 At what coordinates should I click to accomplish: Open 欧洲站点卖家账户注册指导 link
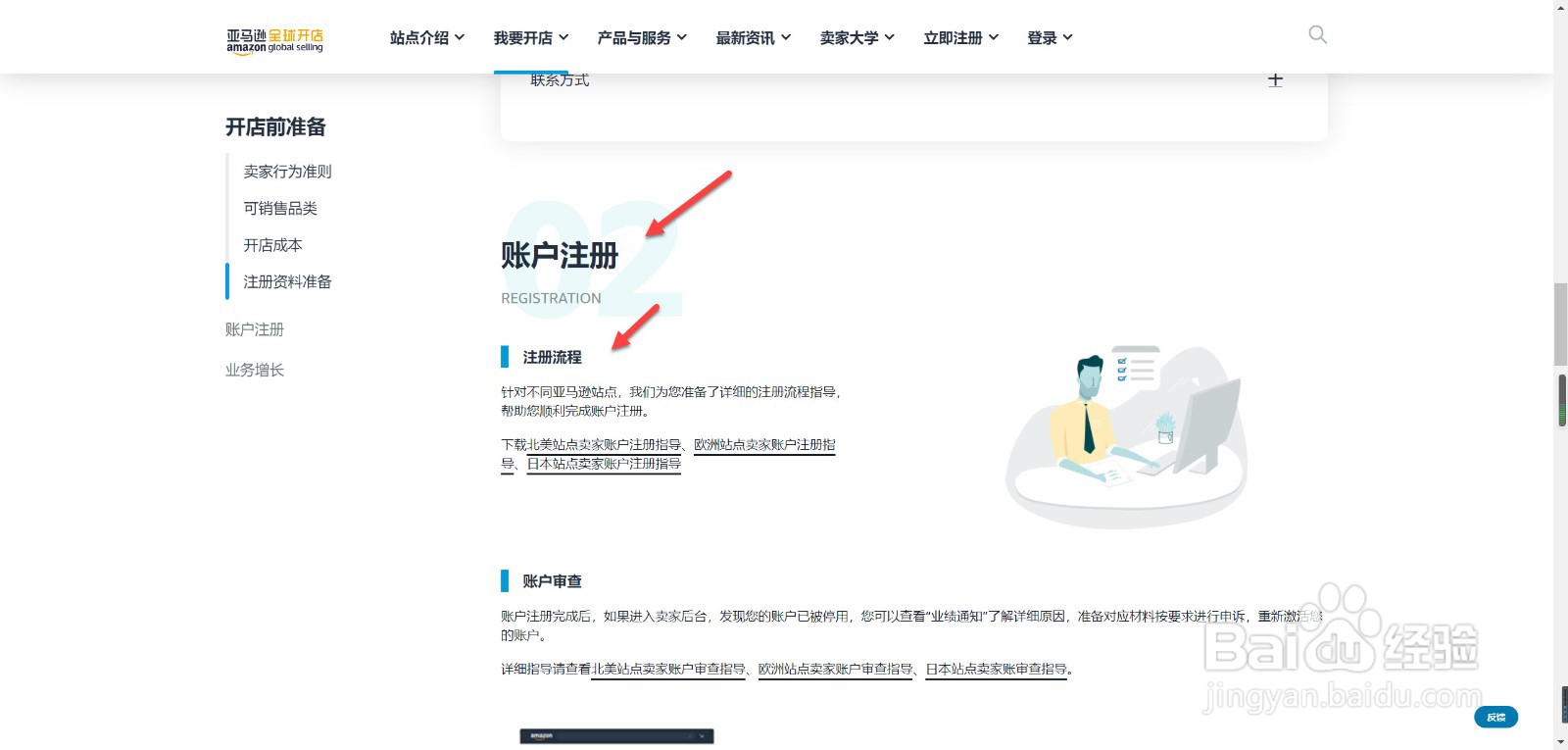point(764,444)
